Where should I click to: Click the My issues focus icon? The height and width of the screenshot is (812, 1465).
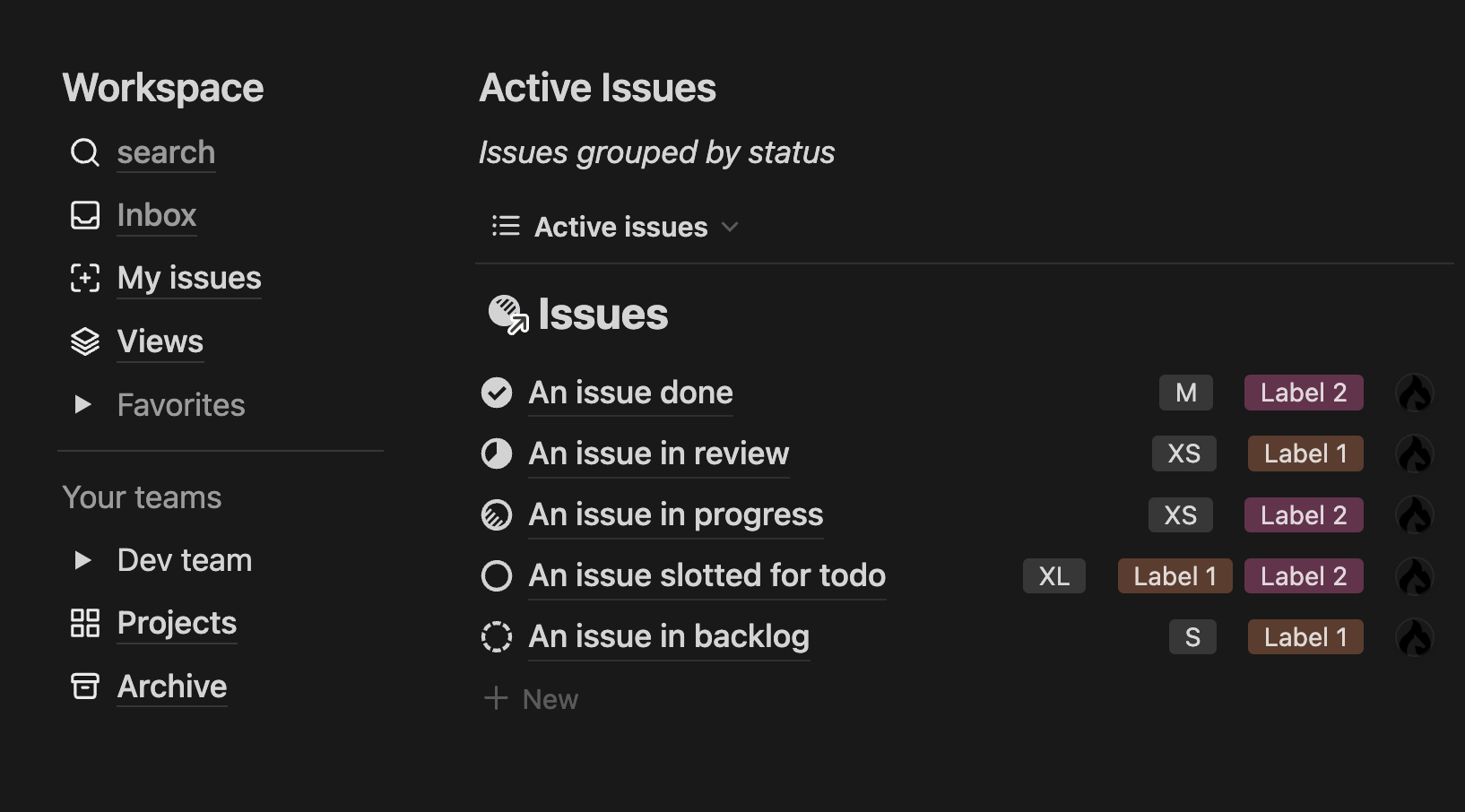(x=85, y=278)
